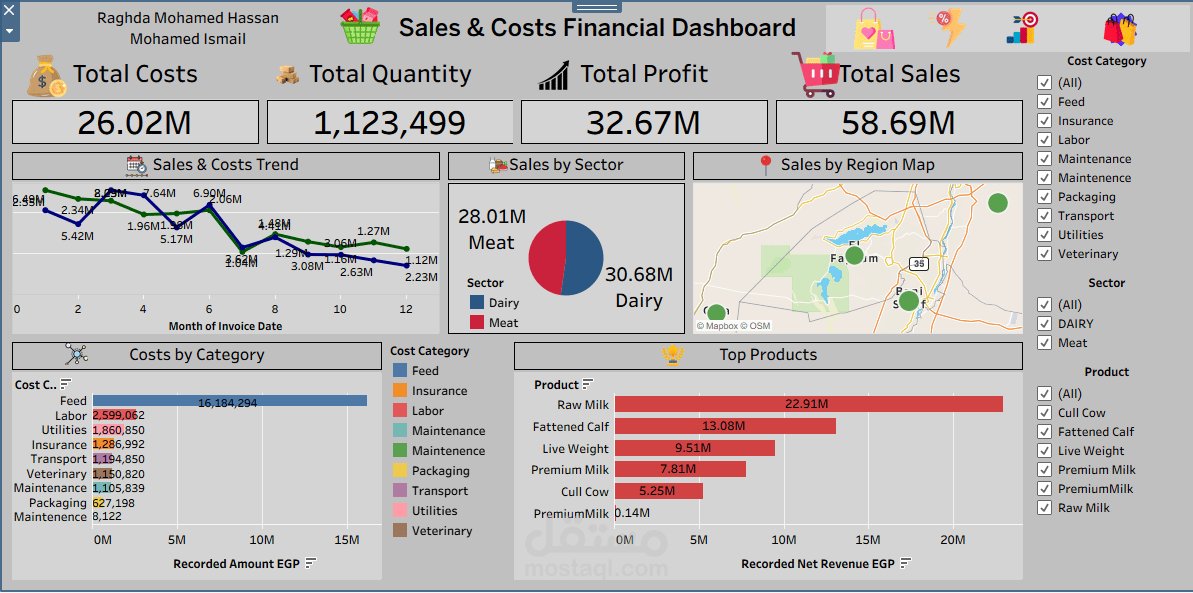Viewport: 1193px width, 593px height.
Task: Click the pink shopping bags icon
Action: tap(875, 29)
